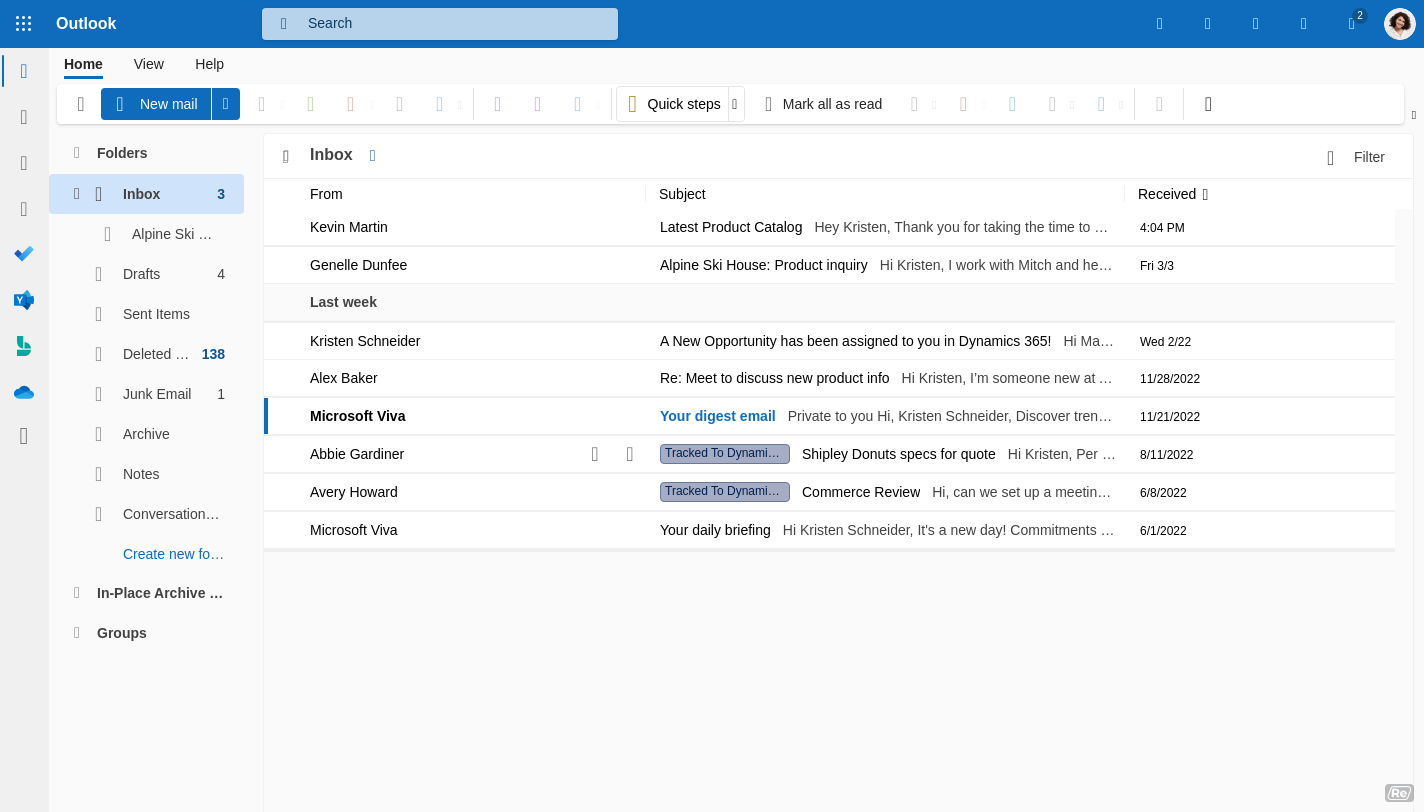Click inside the Search bar
Screen dimensions: 1424x812
click(x=439, y=23)
